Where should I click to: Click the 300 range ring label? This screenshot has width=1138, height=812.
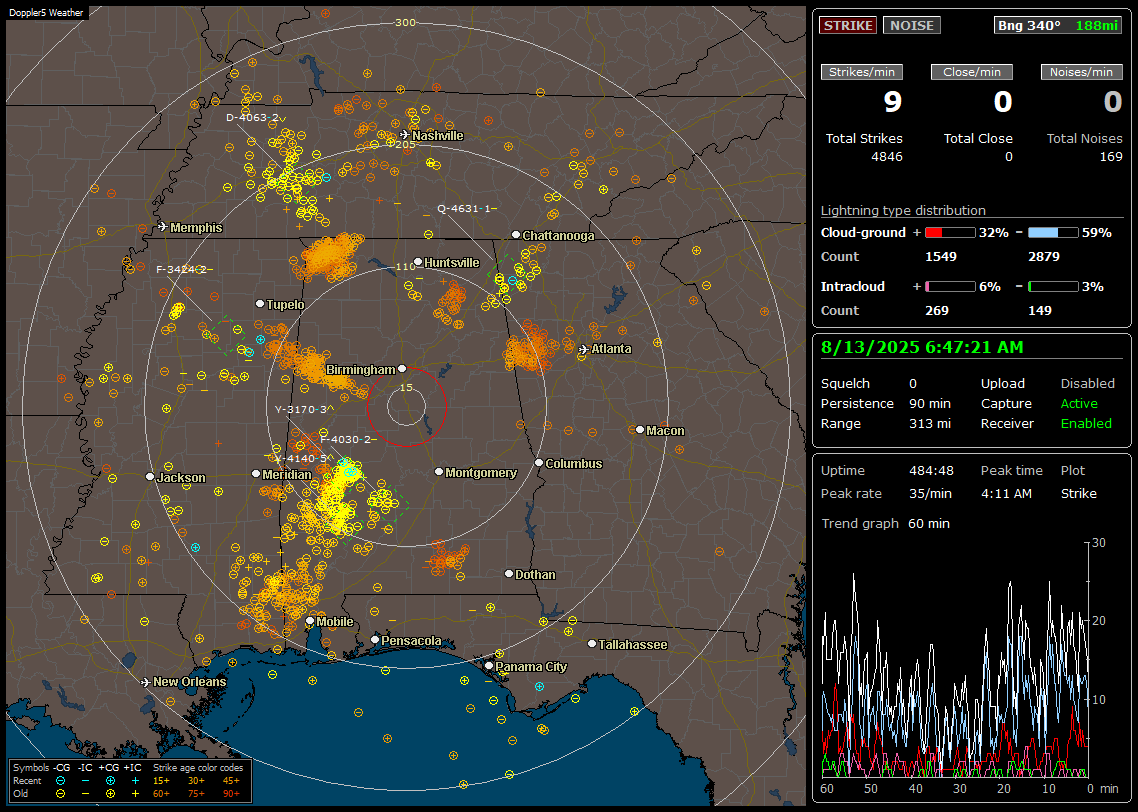(x=405, y=22)
